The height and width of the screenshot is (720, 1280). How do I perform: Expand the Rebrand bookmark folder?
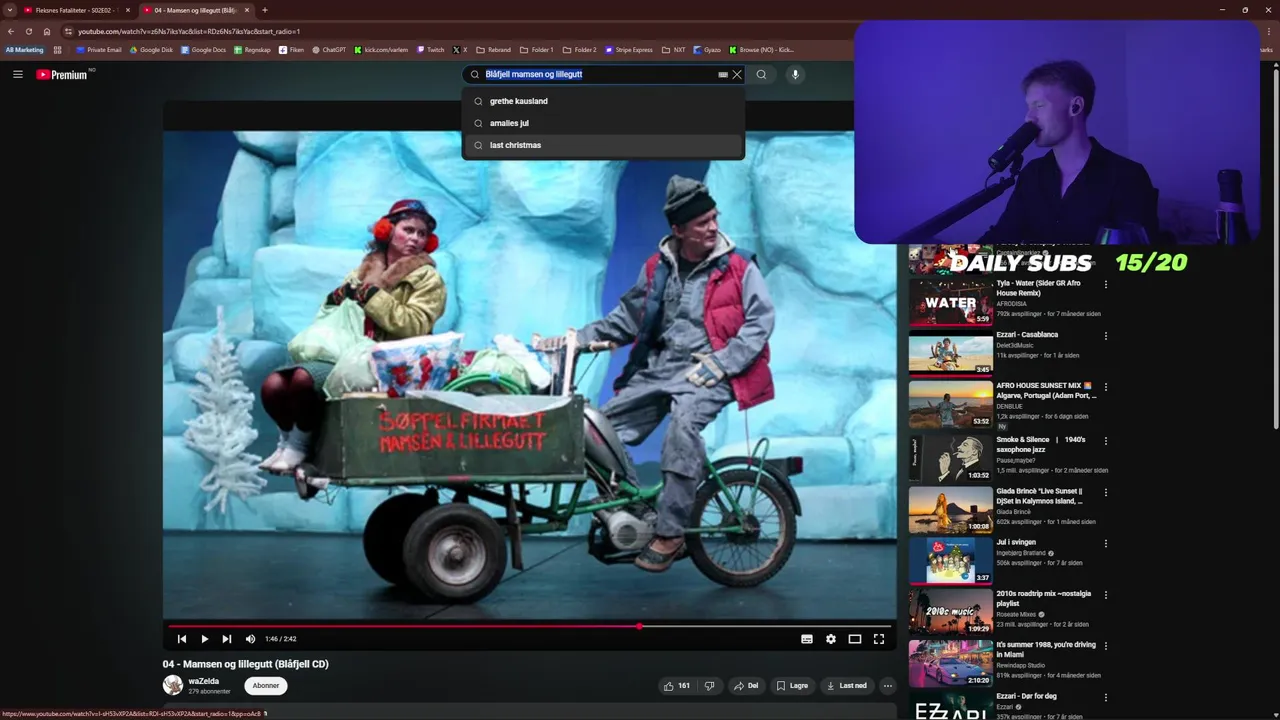coord(494,49)
